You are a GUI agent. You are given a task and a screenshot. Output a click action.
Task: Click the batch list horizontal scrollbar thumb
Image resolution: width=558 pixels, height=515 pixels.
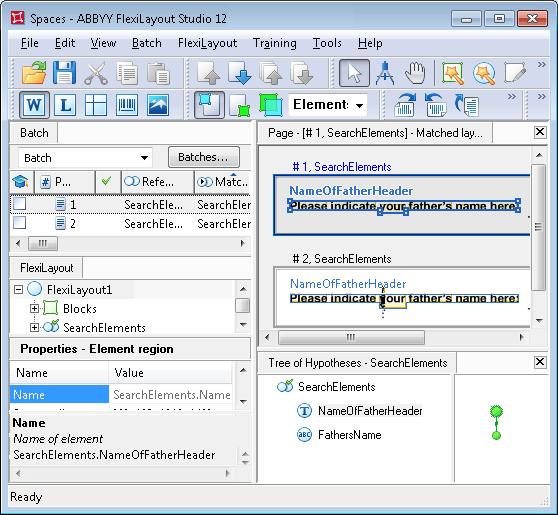pyautogui.click(x=43, y=243)
